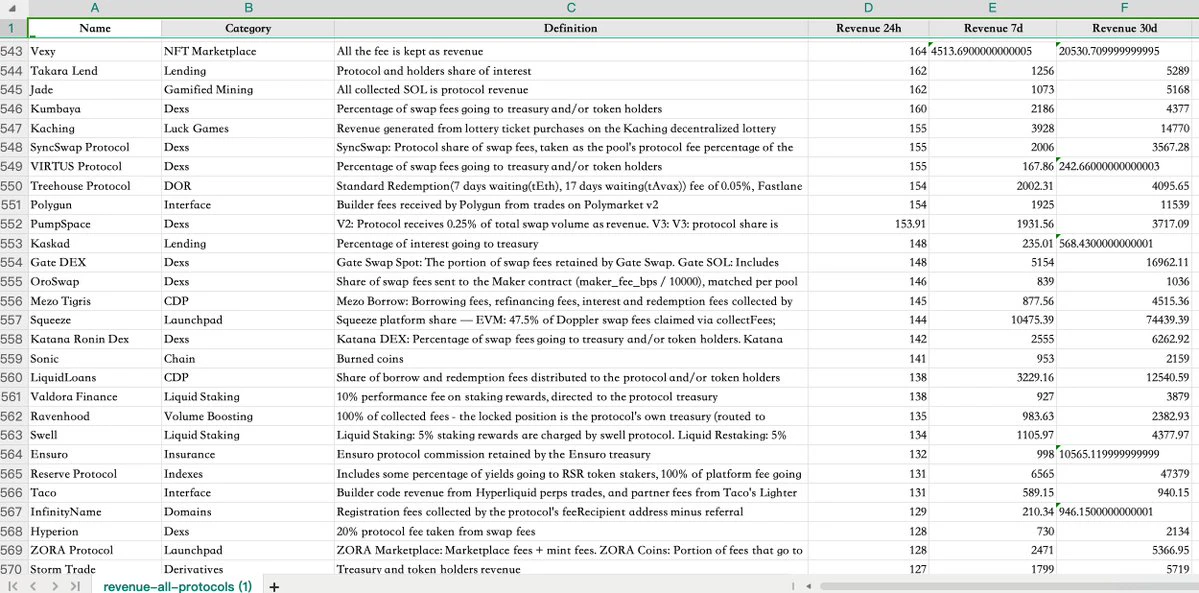Click the select-all corner triangle
The height and width of the screenshot is (593, 1199).
pyautogui.click(x=13, y=8)
